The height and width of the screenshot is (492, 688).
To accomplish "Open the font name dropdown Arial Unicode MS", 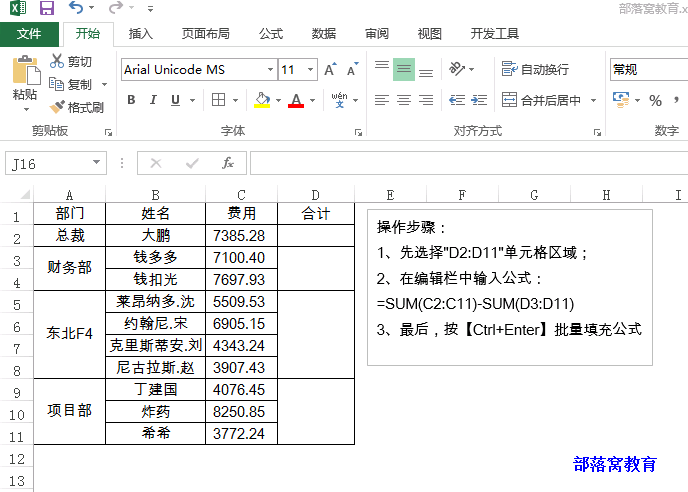I will pyautogui.click(x=270, y=69).
